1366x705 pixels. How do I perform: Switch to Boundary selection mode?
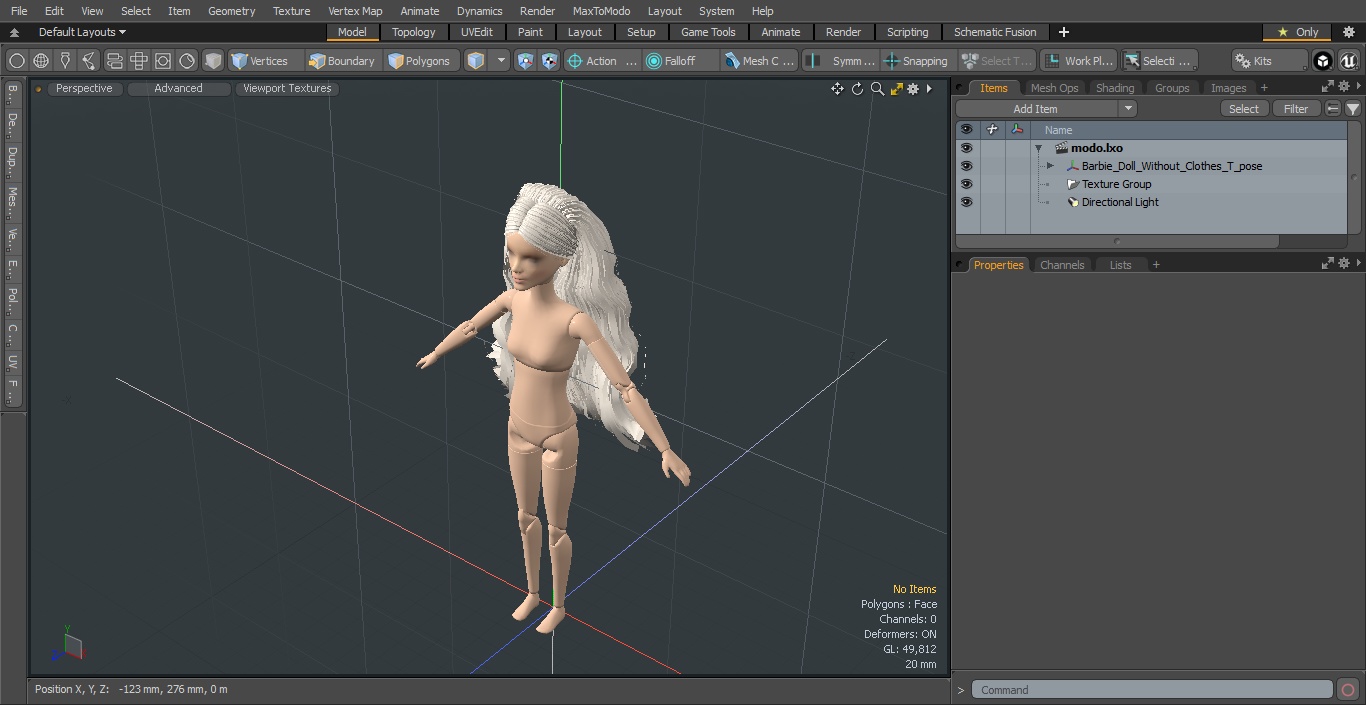pyautogui.click(x=342, y=61)
